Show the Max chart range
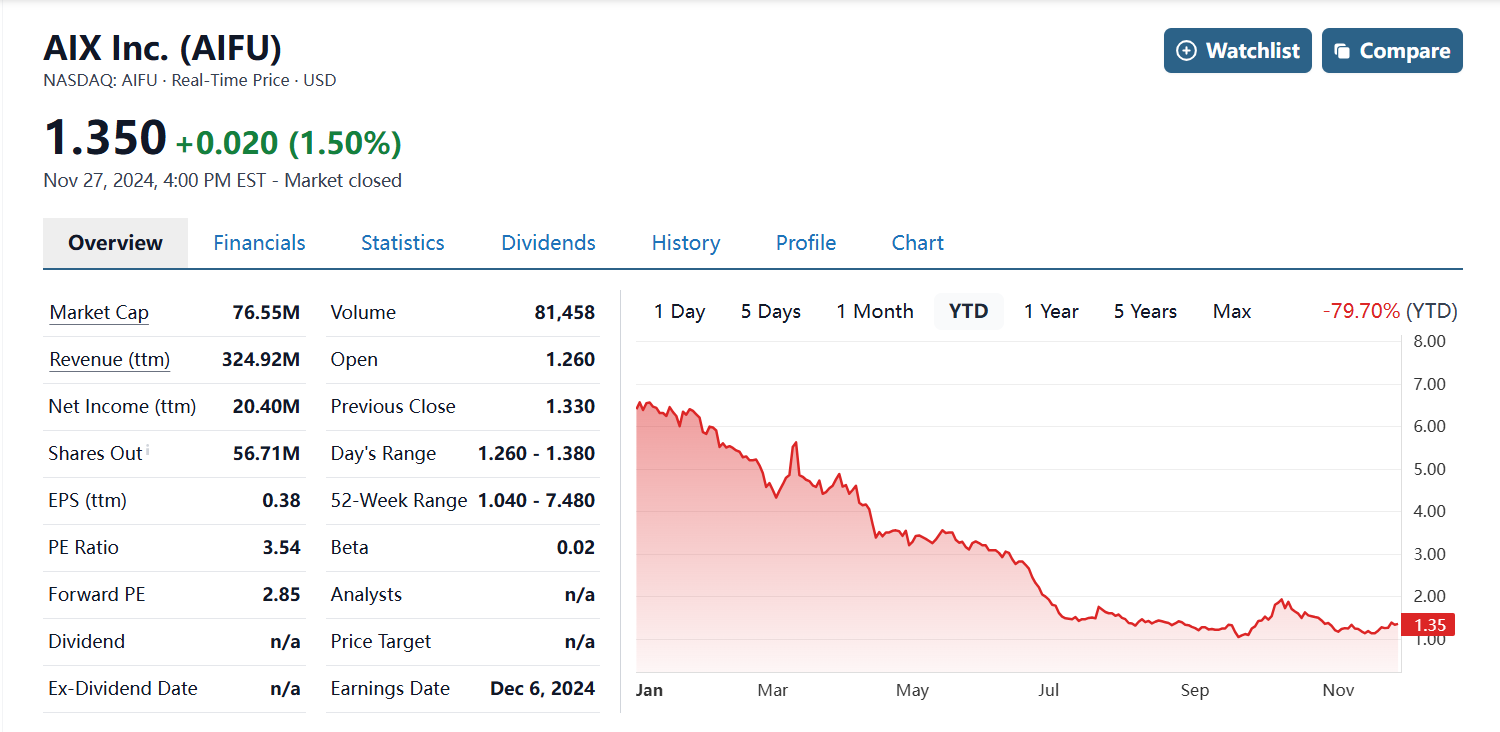1500x732 pixels. pyautogui.click(x=1232, y=311)
